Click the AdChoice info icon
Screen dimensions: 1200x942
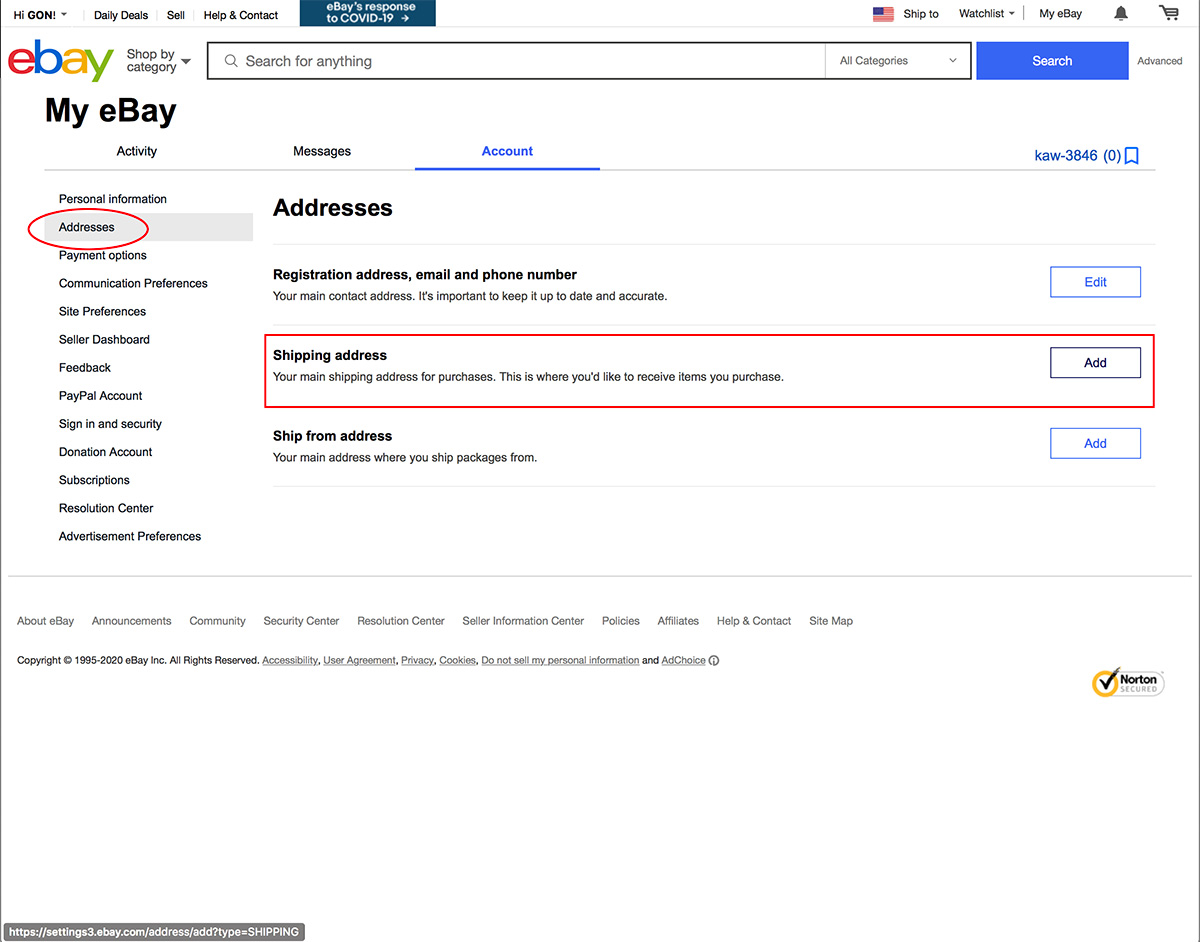[714, 661]
